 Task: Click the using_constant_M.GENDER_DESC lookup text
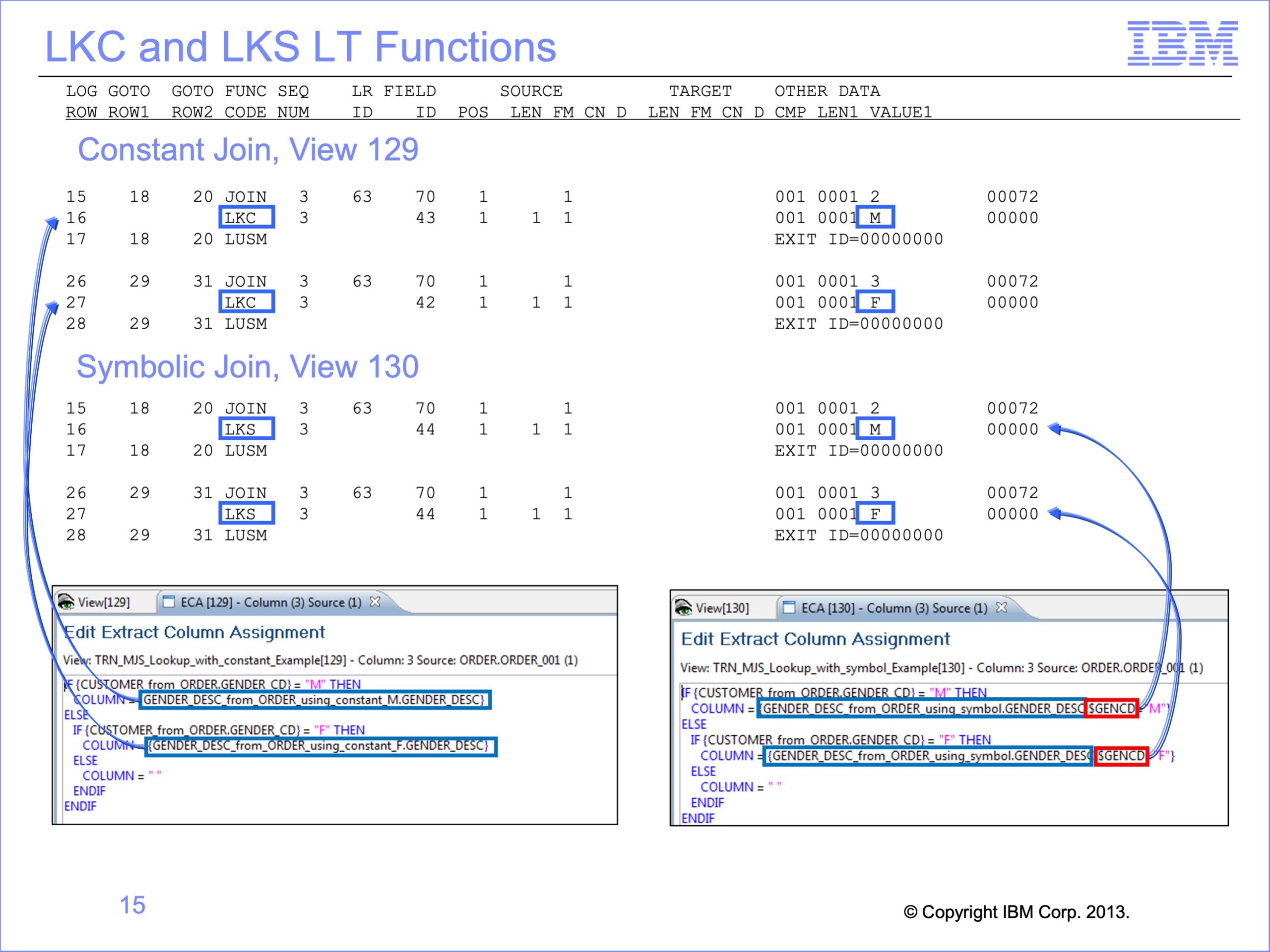coord(315,700)
